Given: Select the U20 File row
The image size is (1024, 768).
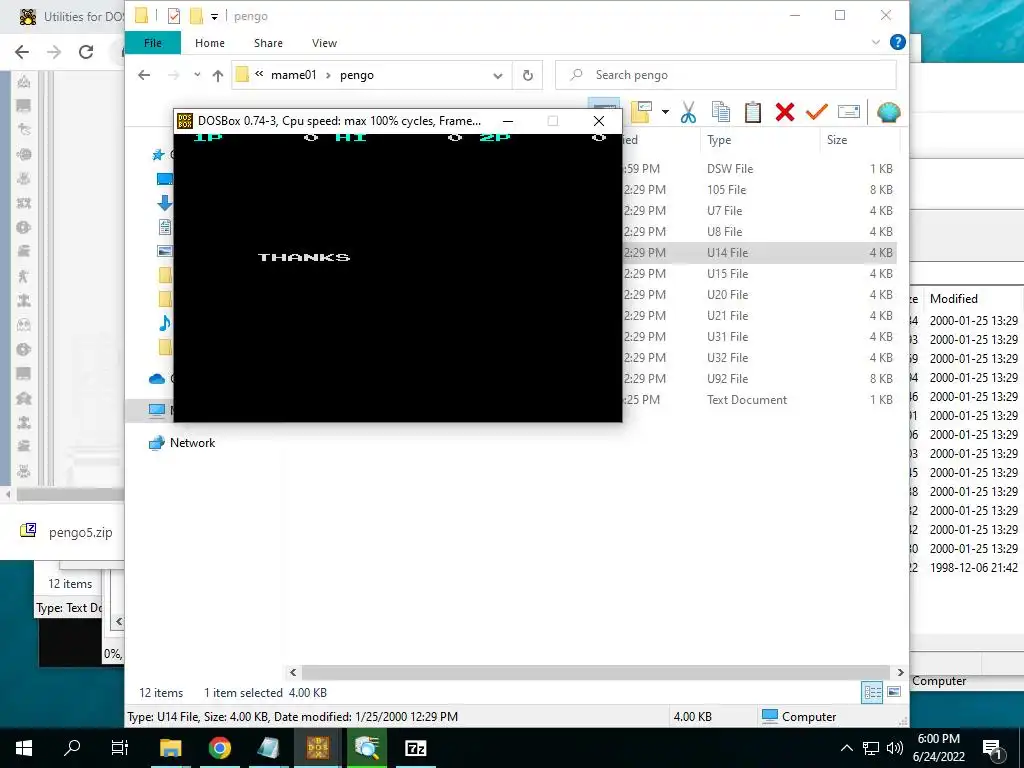Looking at the screenshot, I should (758, 295).
